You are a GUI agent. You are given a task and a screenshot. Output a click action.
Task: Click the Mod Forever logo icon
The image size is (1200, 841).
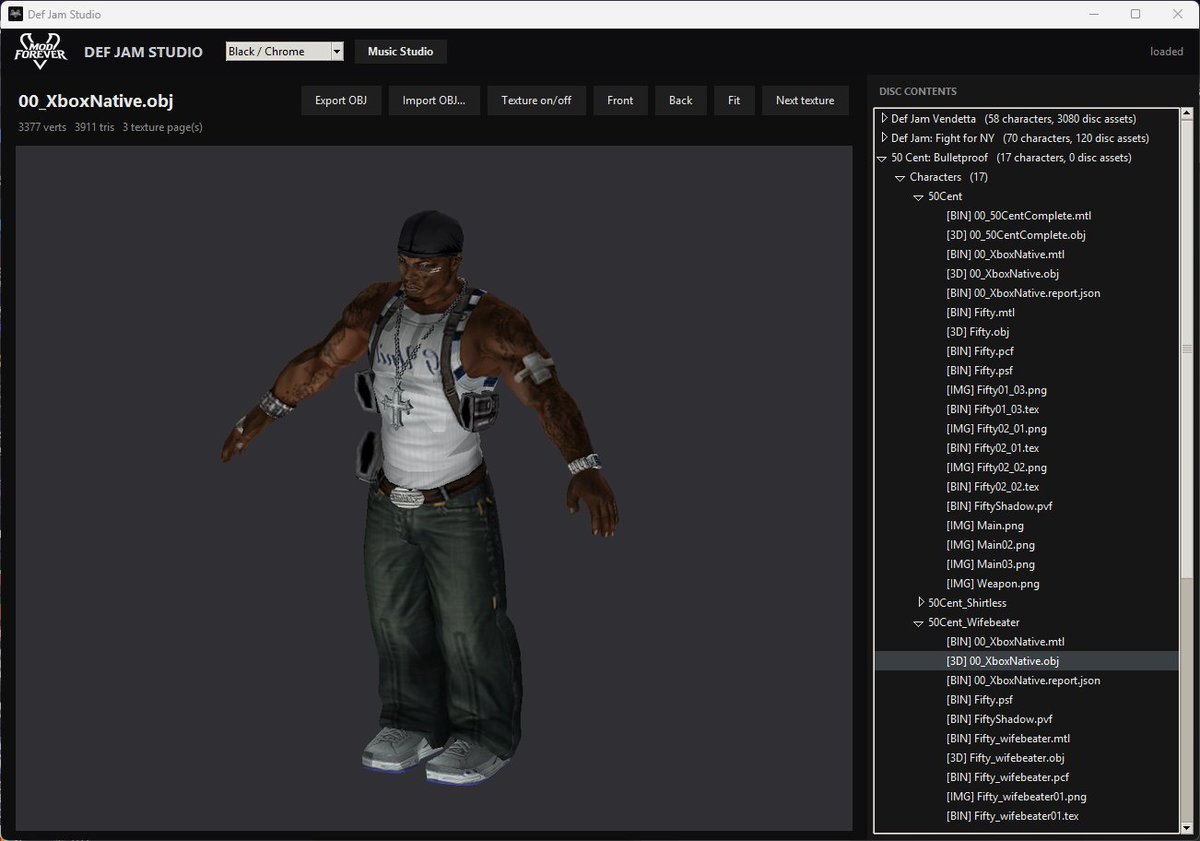(x=40, y=51)
